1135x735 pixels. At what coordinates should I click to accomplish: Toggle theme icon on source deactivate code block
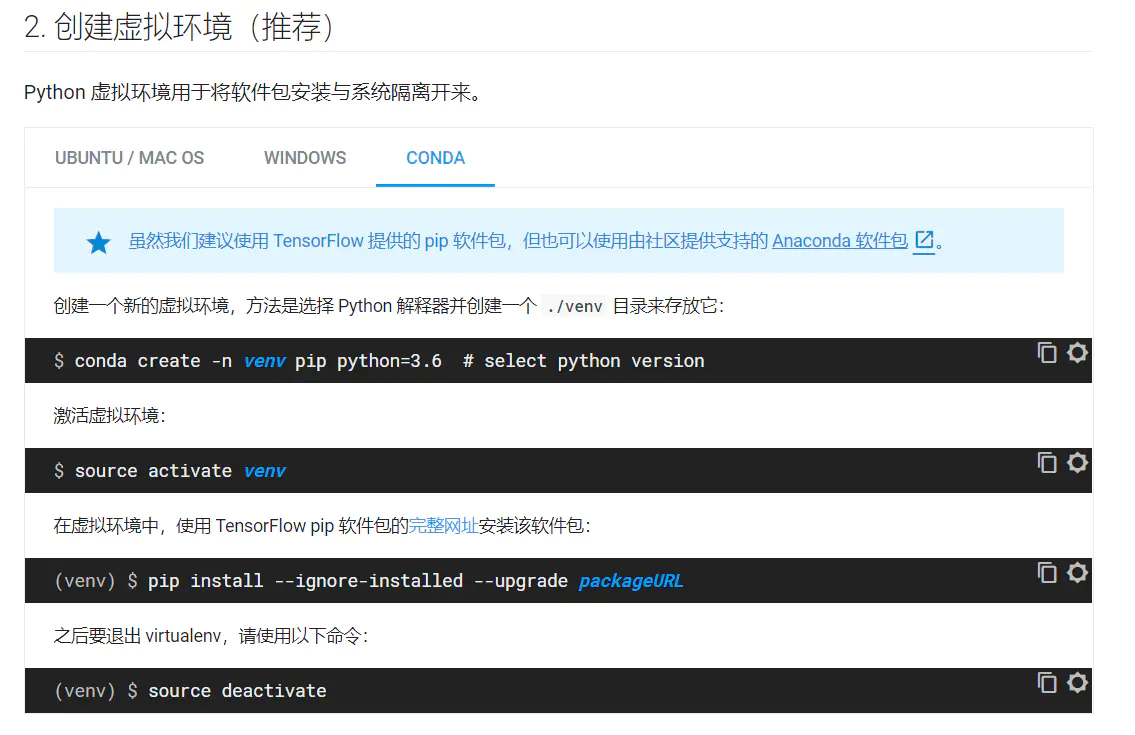1077,683
